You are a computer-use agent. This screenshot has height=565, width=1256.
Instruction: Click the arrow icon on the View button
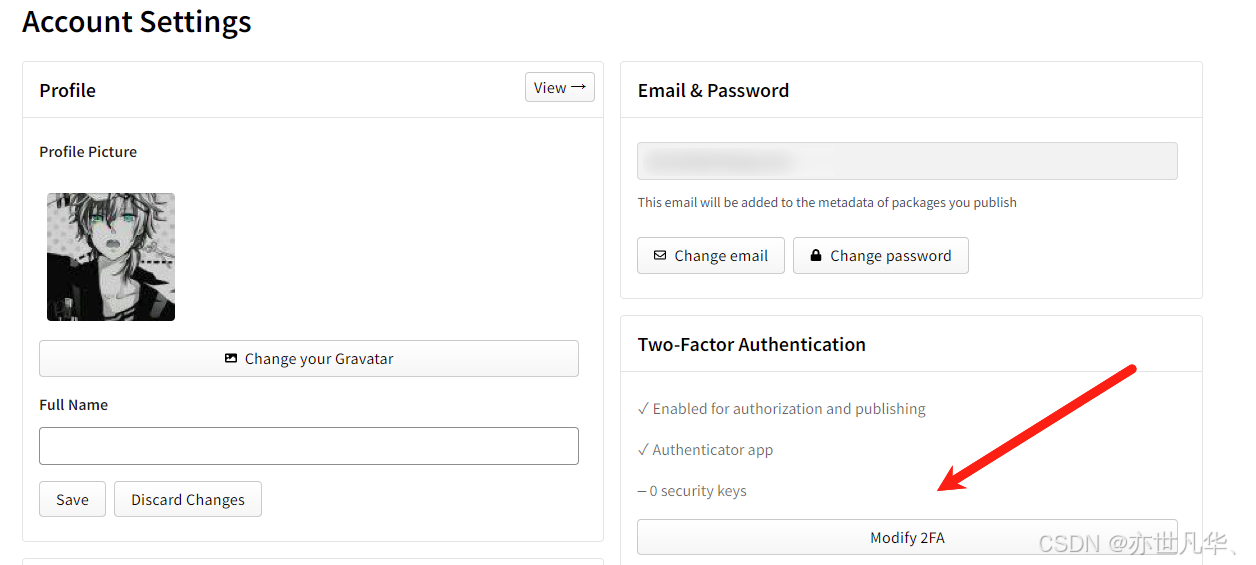coord(579,88)
